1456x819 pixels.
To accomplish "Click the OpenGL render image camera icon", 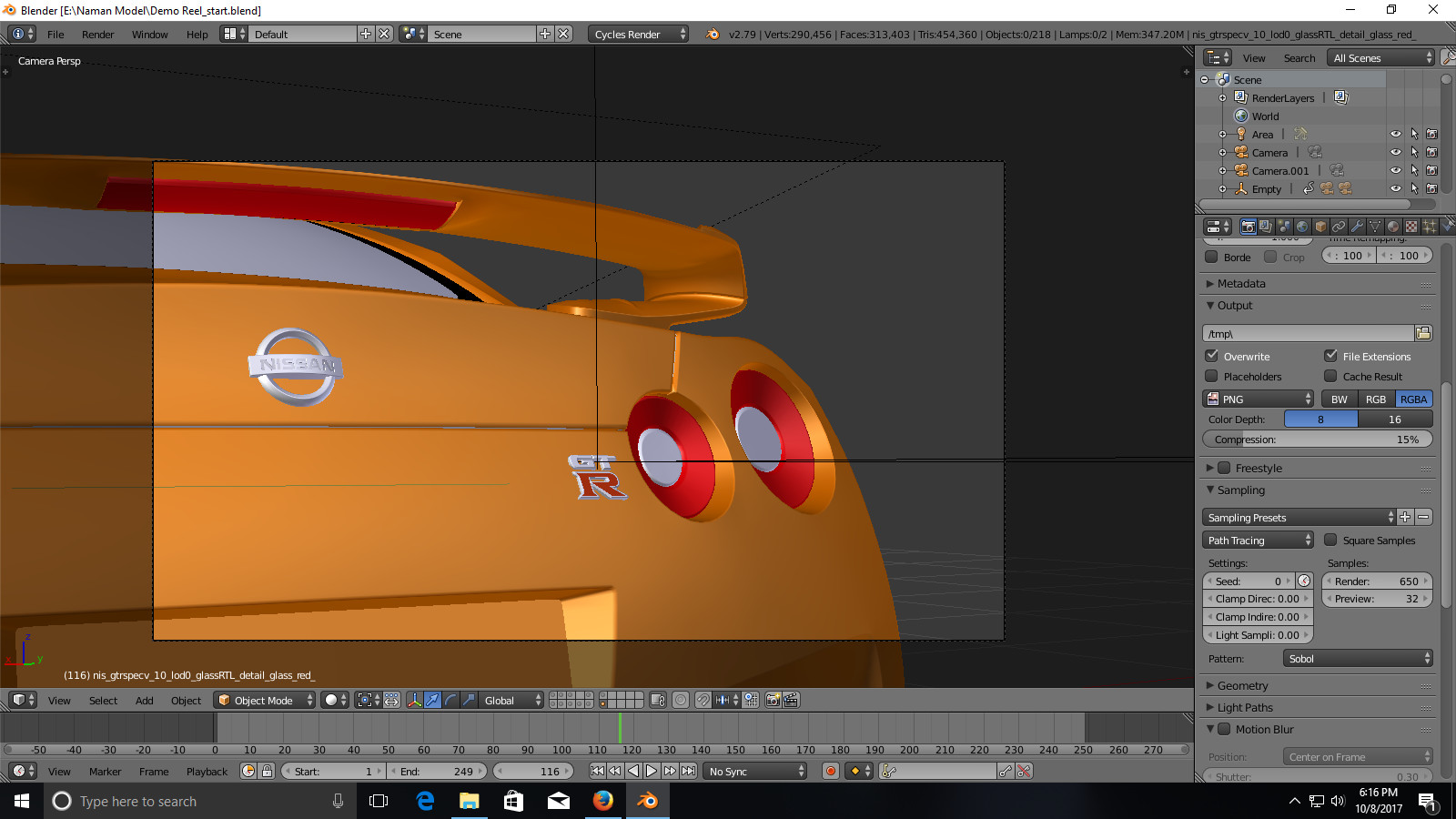I will 773,700.
